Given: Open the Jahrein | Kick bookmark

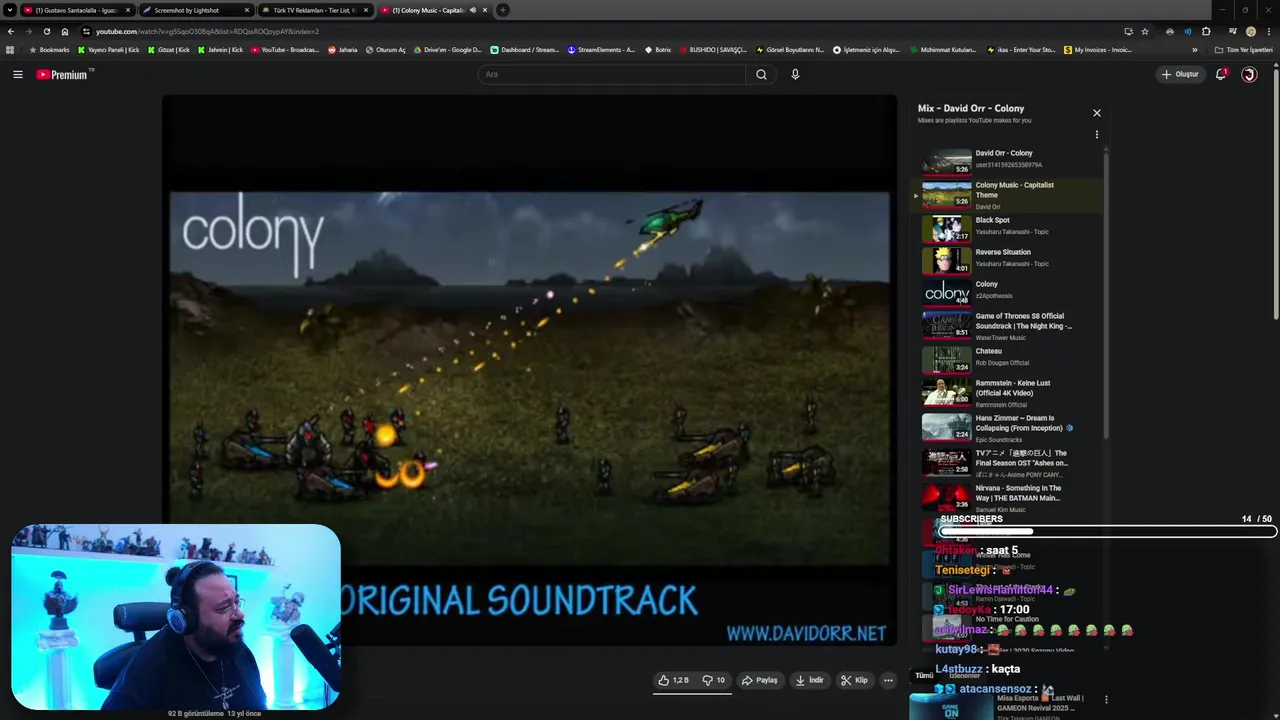Looking at the screenshot, I should tap(220, 49).
